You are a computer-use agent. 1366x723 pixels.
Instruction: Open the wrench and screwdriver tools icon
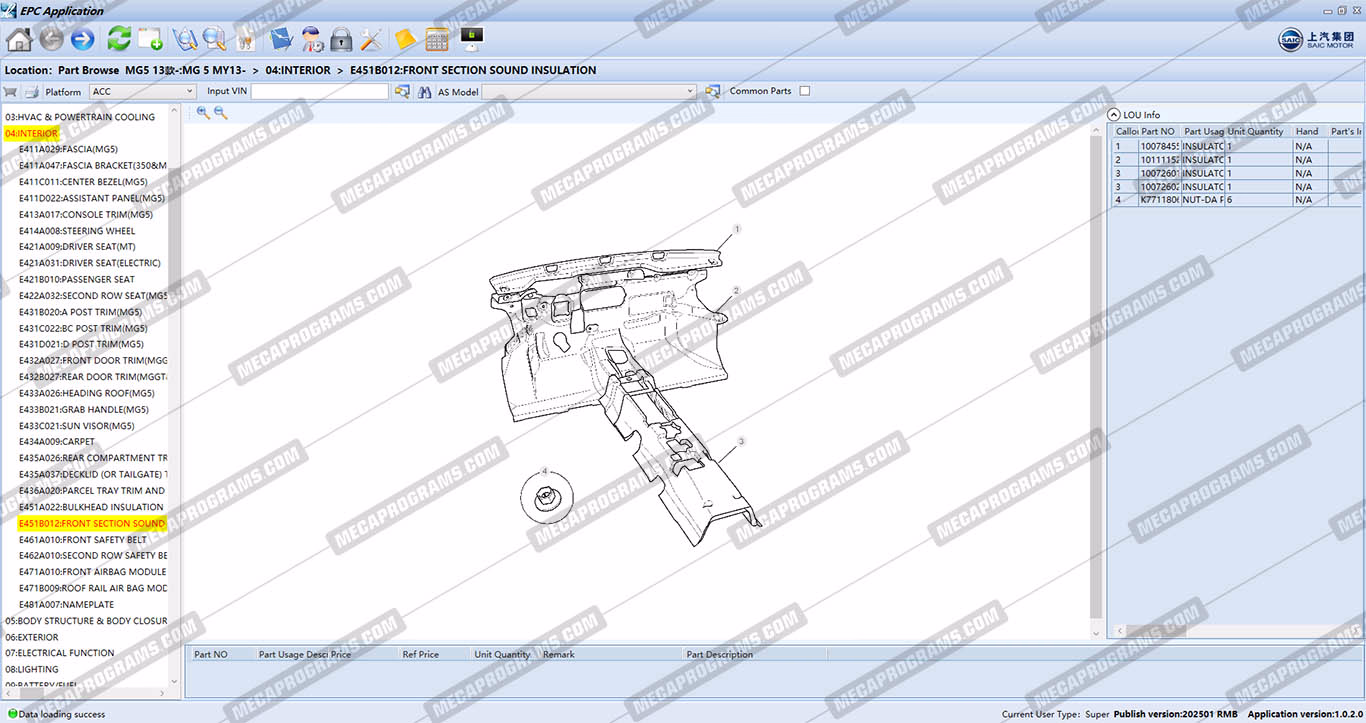tap(371, 39)
